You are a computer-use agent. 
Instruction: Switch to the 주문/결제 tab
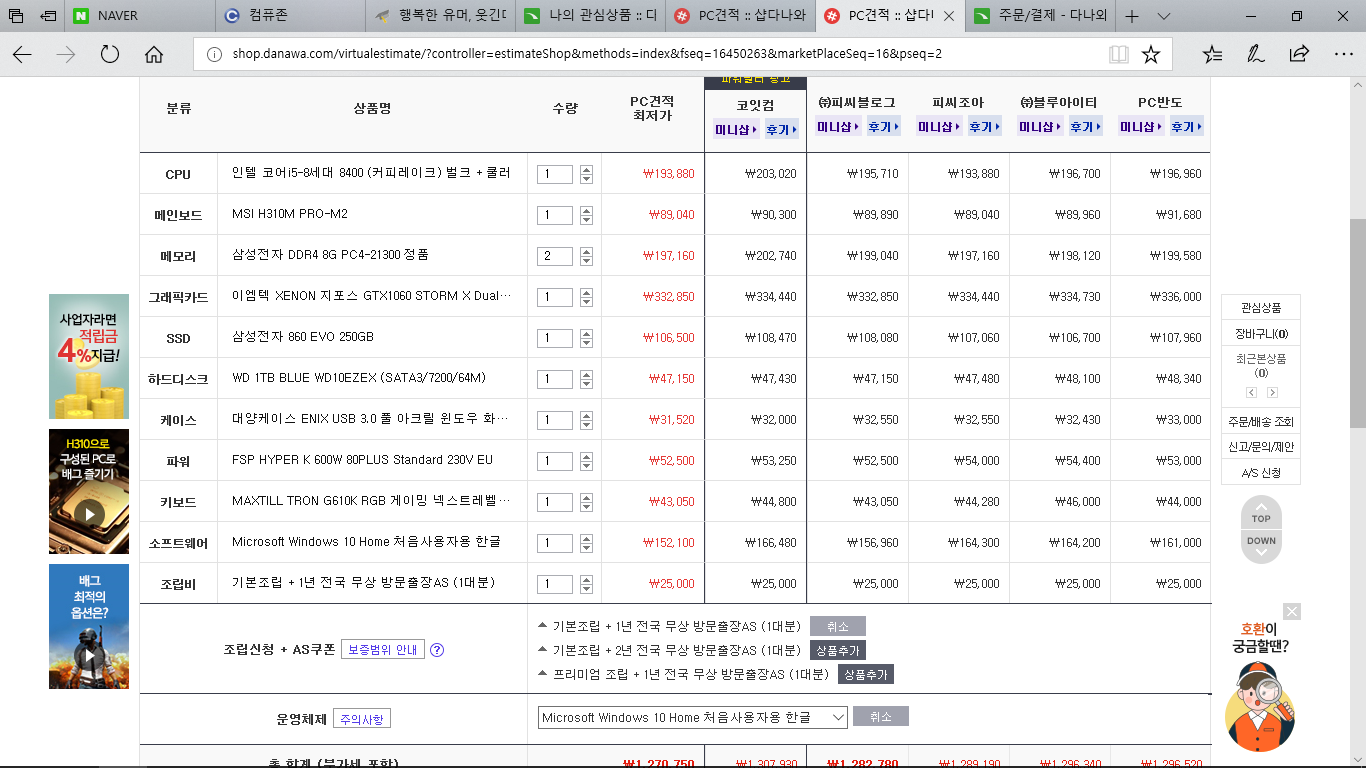1038,16
